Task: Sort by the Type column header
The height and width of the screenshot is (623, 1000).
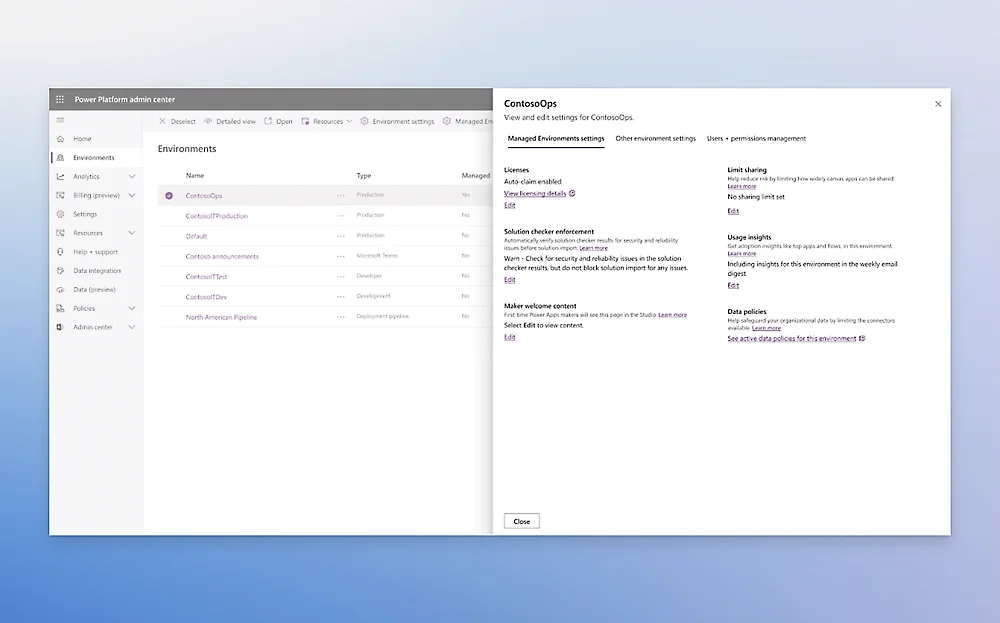Action: click(x=364, y=175)
